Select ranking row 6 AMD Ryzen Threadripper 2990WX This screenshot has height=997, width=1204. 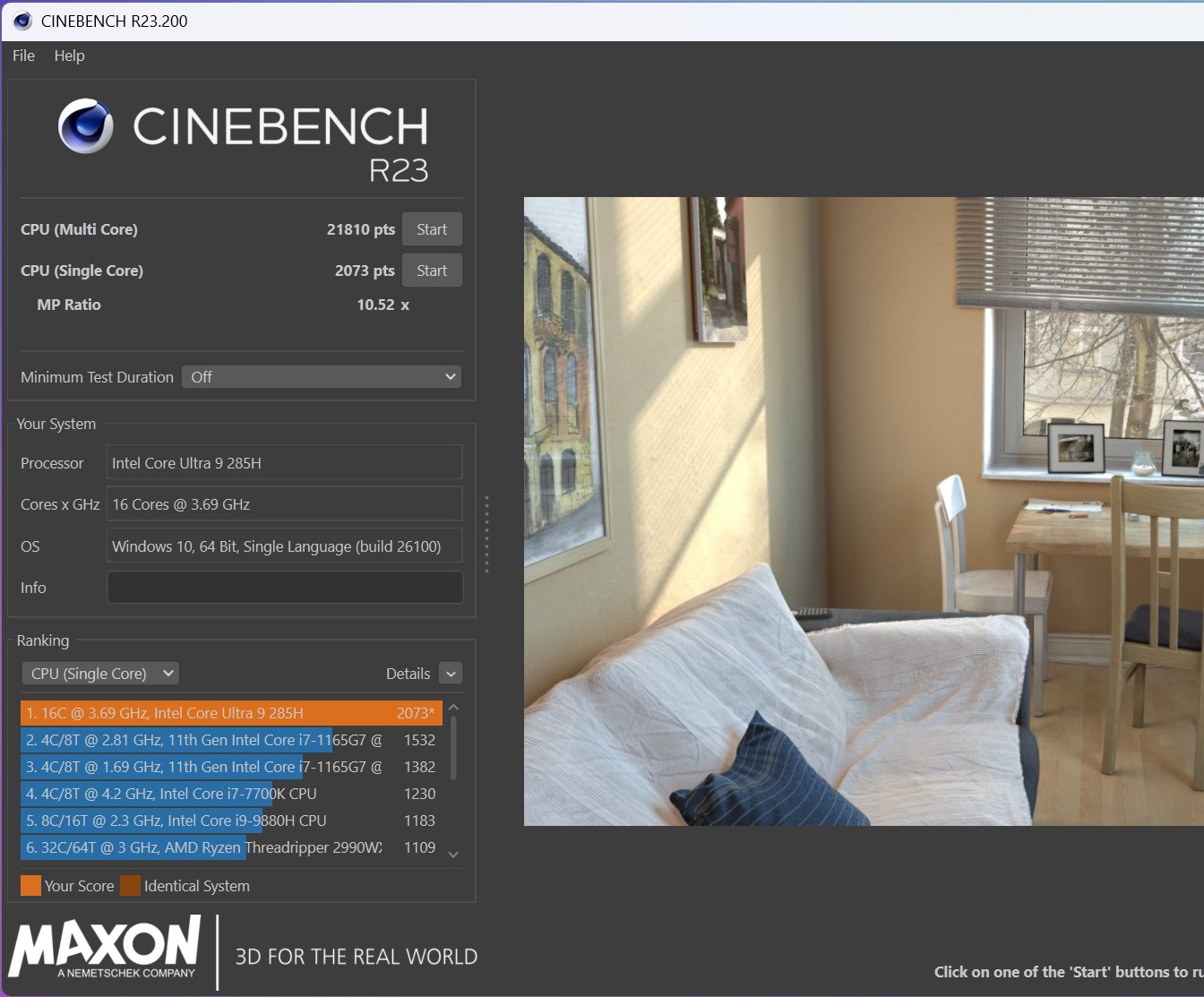coord(231,847)
